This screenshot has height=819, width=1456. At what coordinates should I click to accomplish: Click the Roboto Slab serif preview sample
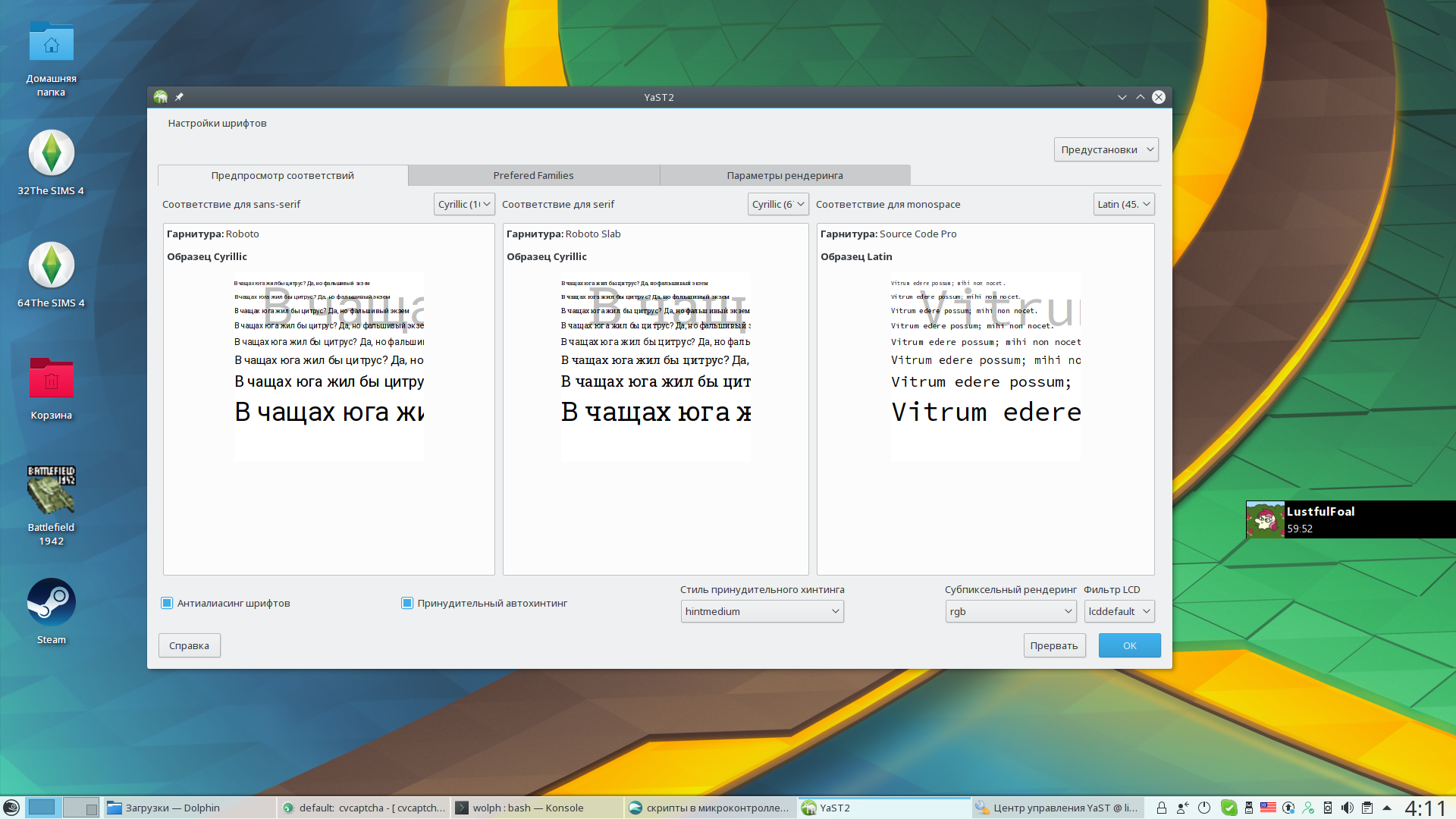pos(656,367)
